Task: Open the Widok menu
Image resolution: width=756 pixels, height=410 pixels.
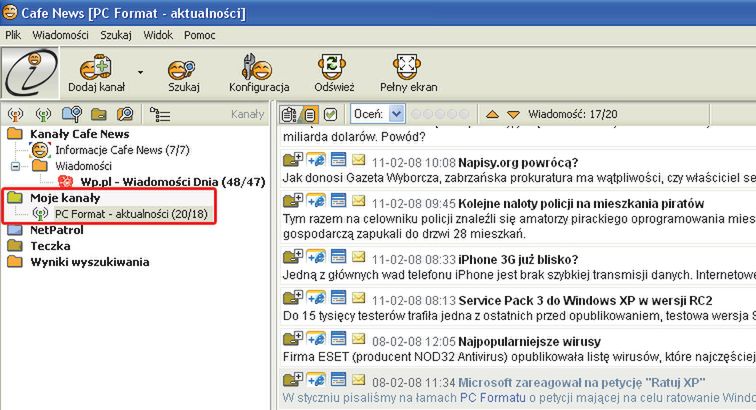Action: click(x=158, y=35)
